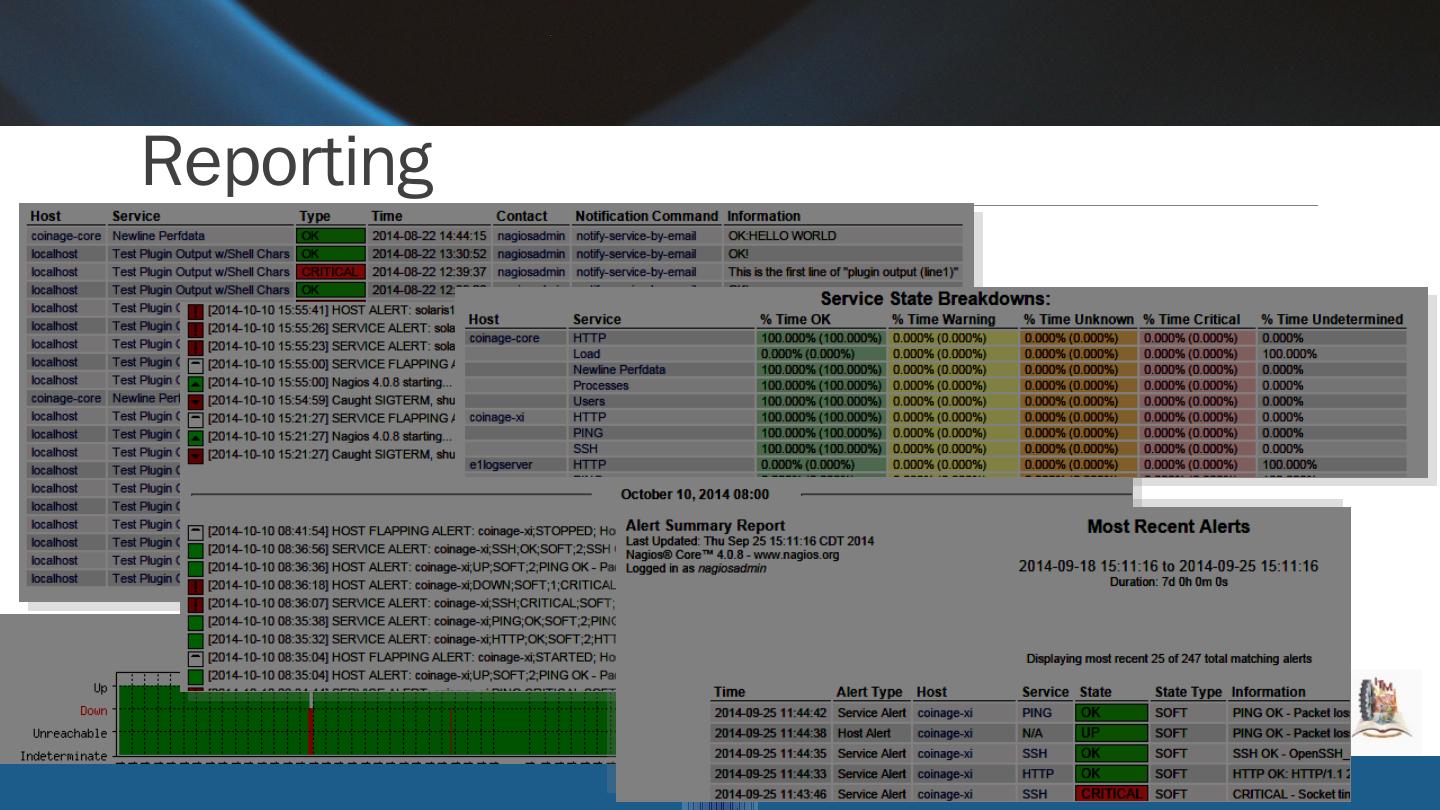Click the red icon for the 08:36:07 SSH CRITICAL alert

point(196,604)
